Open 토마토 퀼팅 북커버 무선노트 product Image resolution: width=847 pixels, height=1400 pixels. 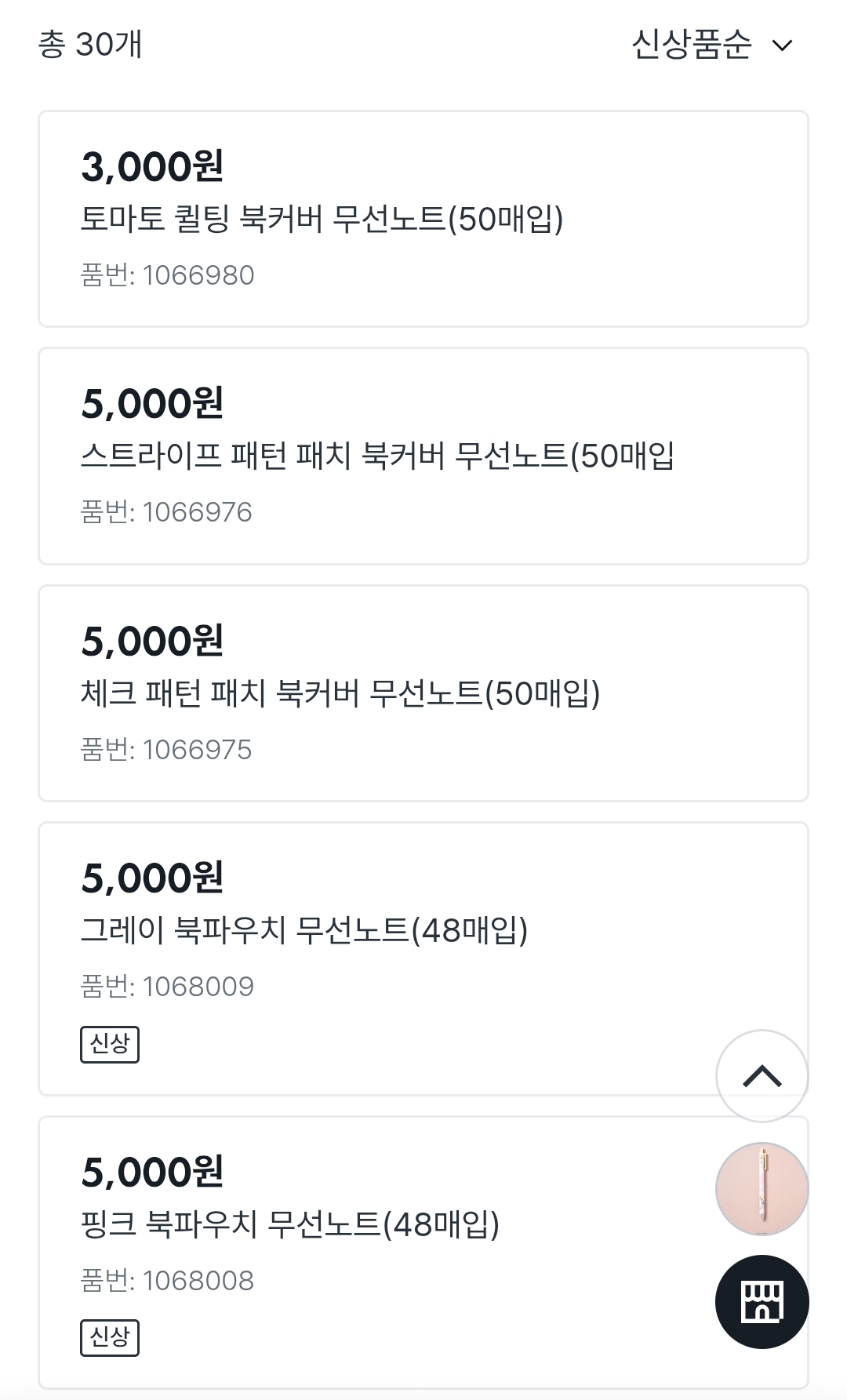click(322, 219)
